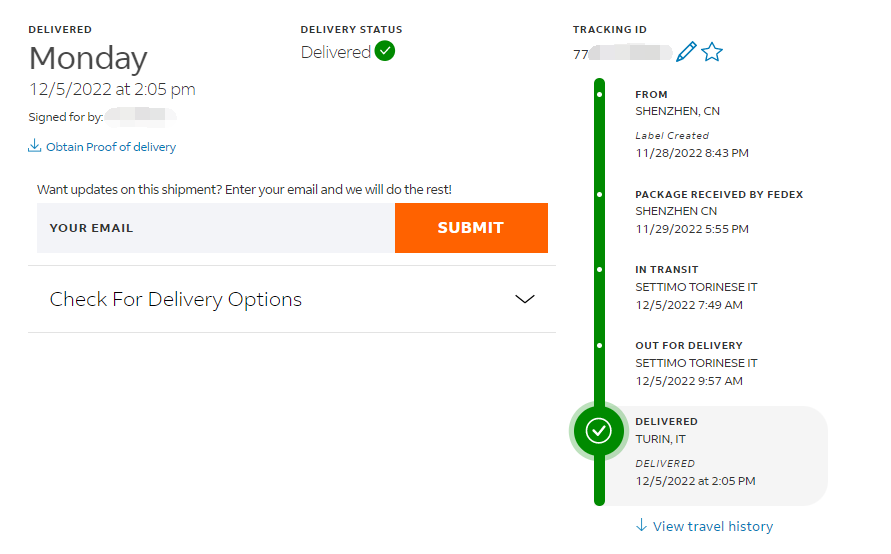
Task: Focus the YOUR EMAIL input field
Action: [216, 228]
